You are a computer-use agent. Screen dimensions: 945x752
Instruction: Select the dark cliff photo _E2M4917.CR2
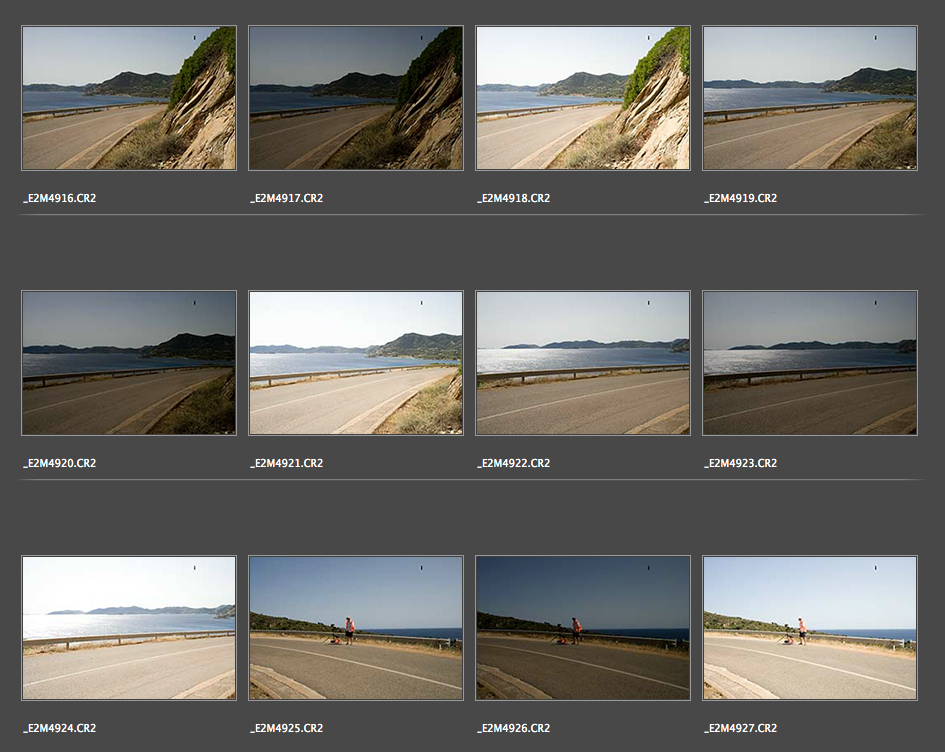pyautogui.click(x=355, y=98)
